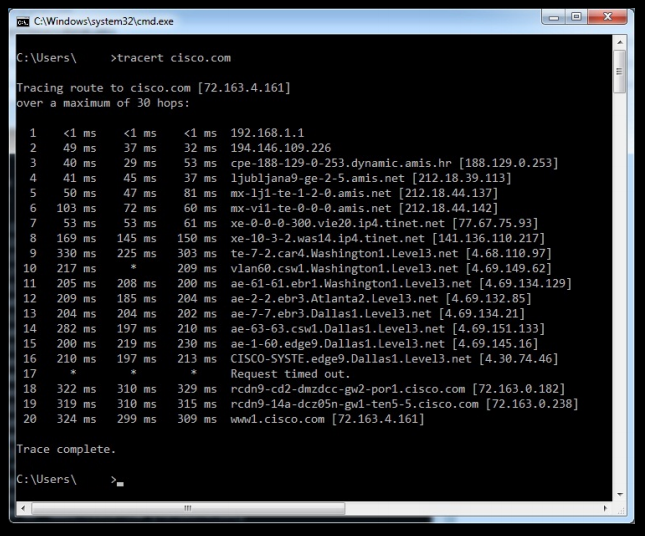Image resolution: width=645 pixels, height=536 pixels.
Task: Click the horizontal scrollbar right arrow
Action: coord(606,508)
